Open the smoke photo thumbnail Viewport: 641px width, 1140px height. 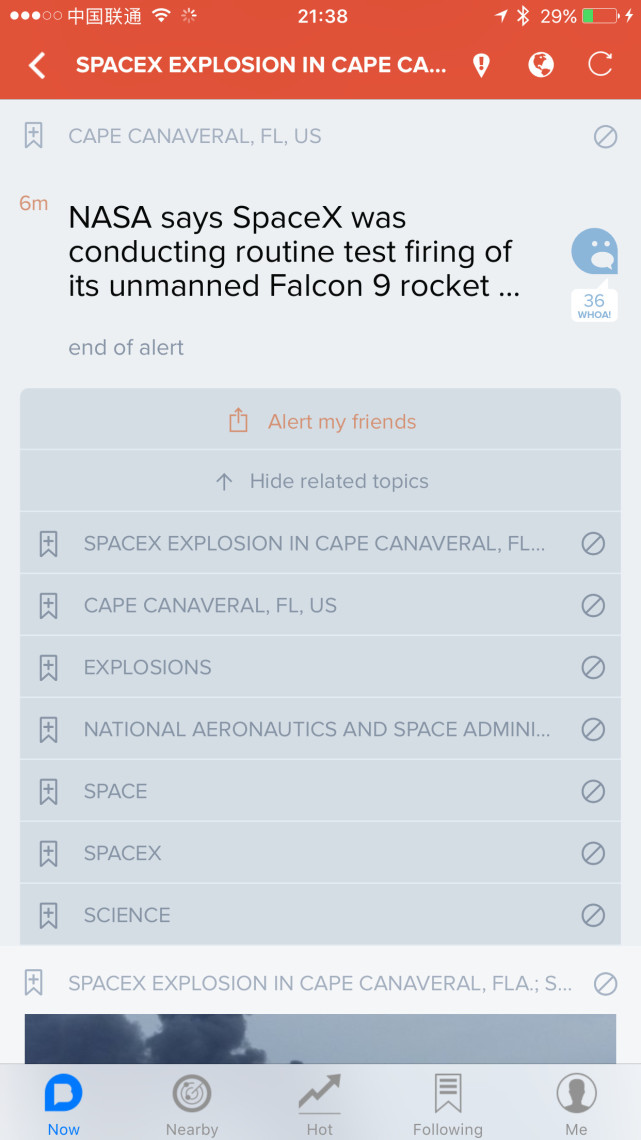coord(320,1038)
